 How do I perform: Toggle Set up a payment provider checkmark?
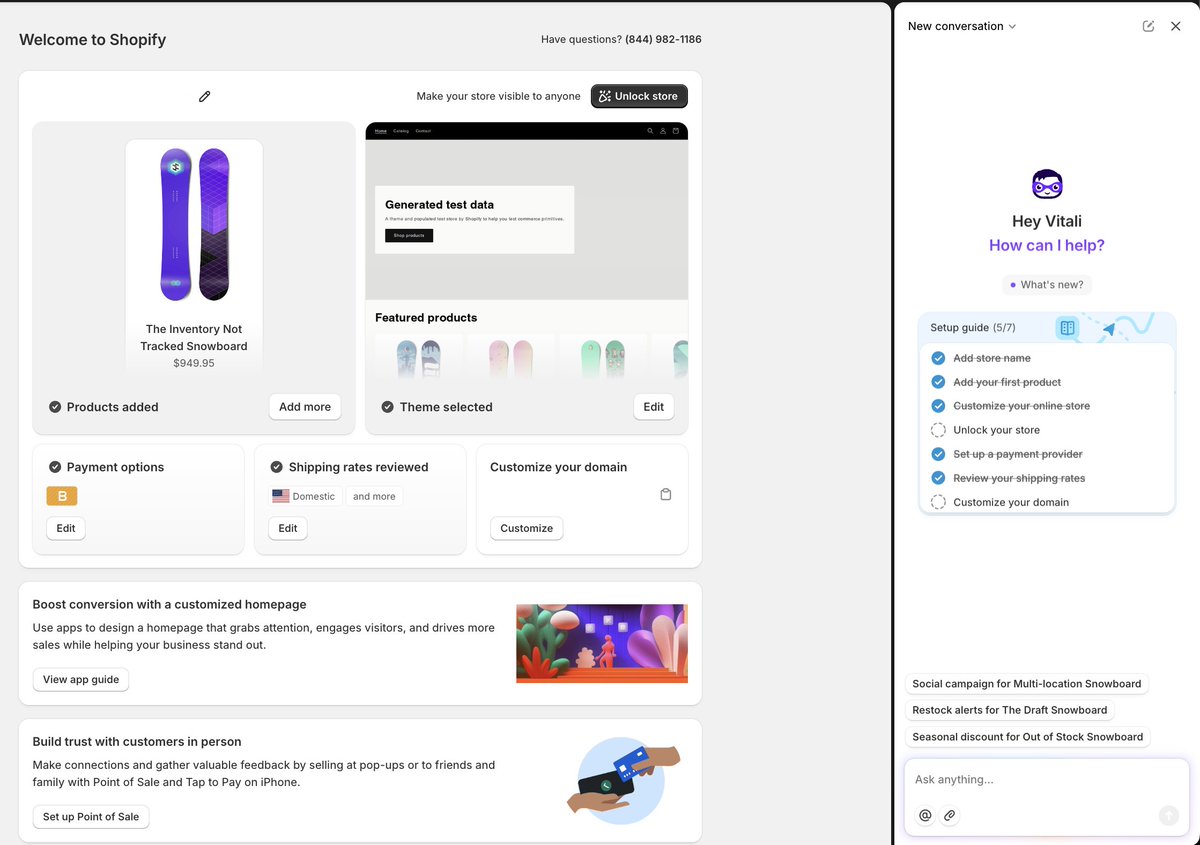tap(938, 454)
